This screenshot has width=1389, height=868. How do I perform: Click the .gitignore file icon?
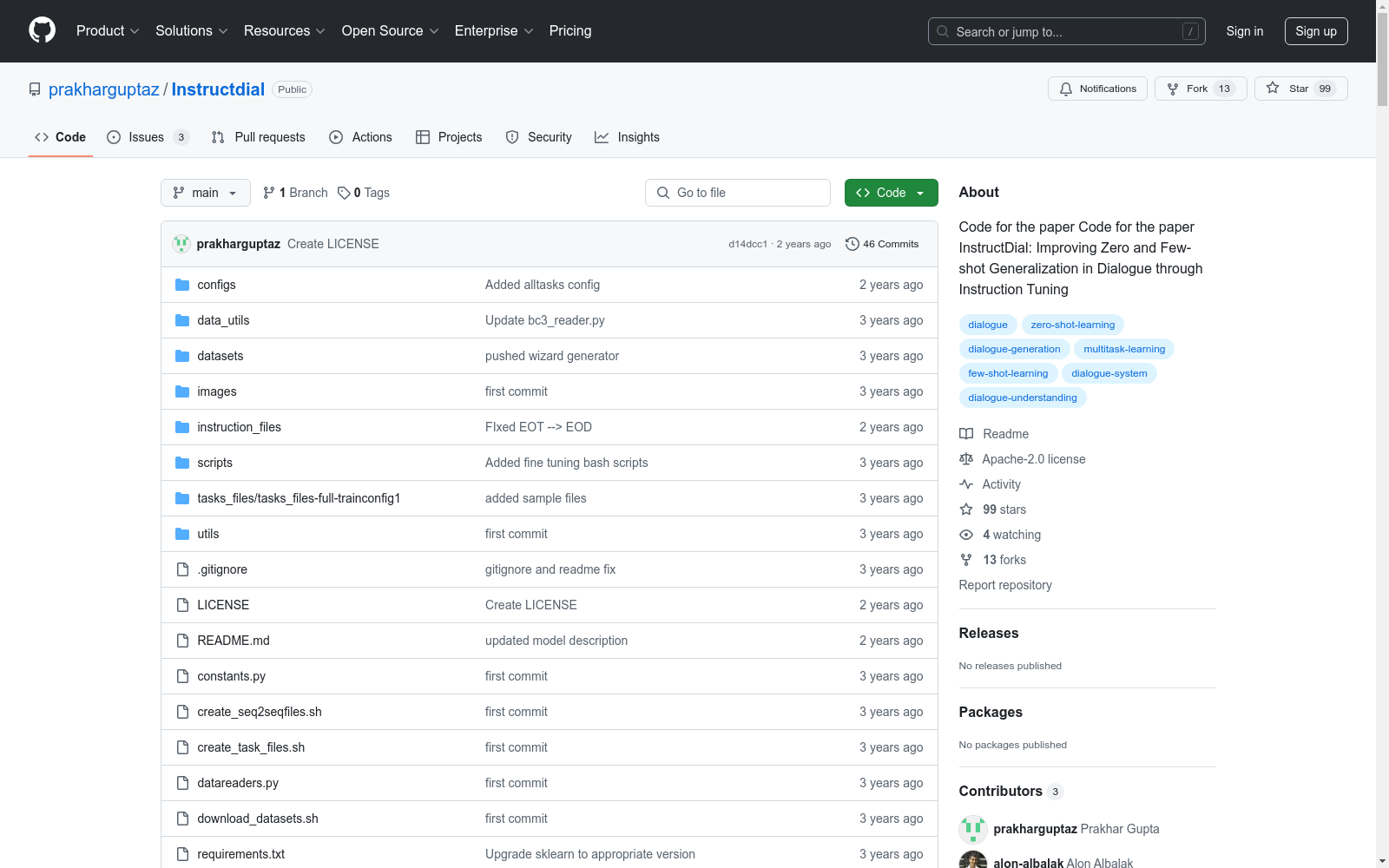tap(182, 569)
